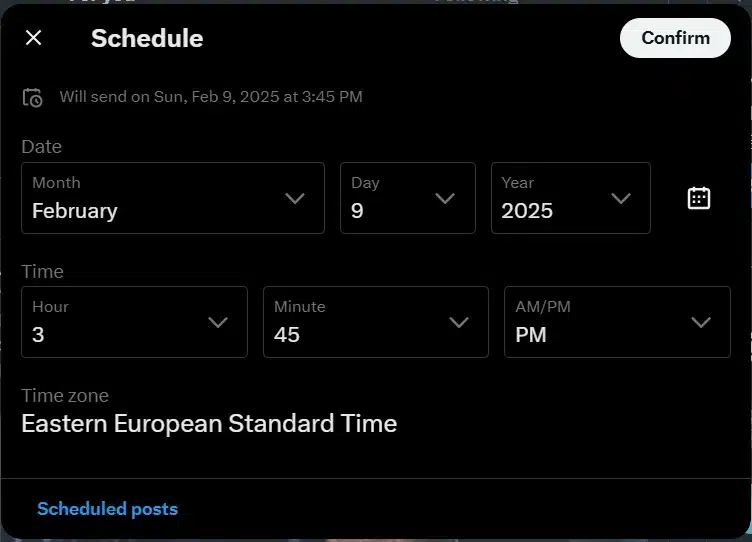The height and width of the screenshot is (542, 752).
Task: Click the Schedule dialog title
Action: click(147, 38)
